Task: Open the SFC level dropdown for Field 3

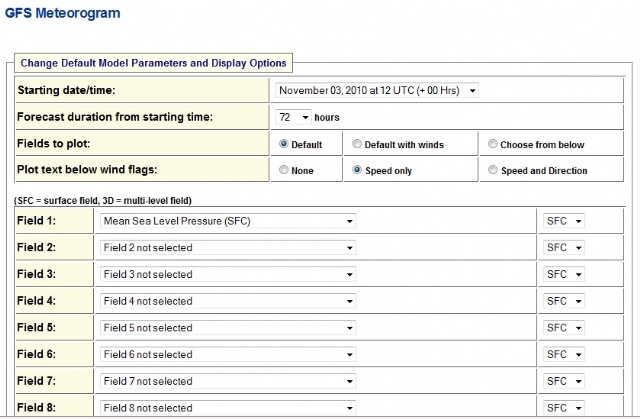Action: click(x=564, y=275)
